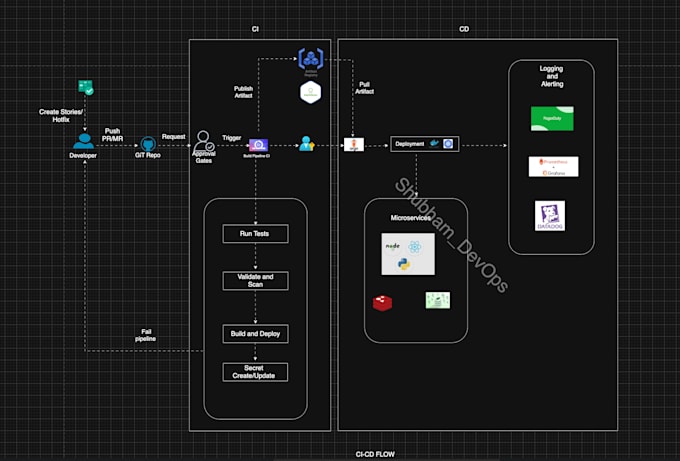Viewport: 680px width, 461px height.
Task: Select the Fail pipeline label
Action: (145, 335)
